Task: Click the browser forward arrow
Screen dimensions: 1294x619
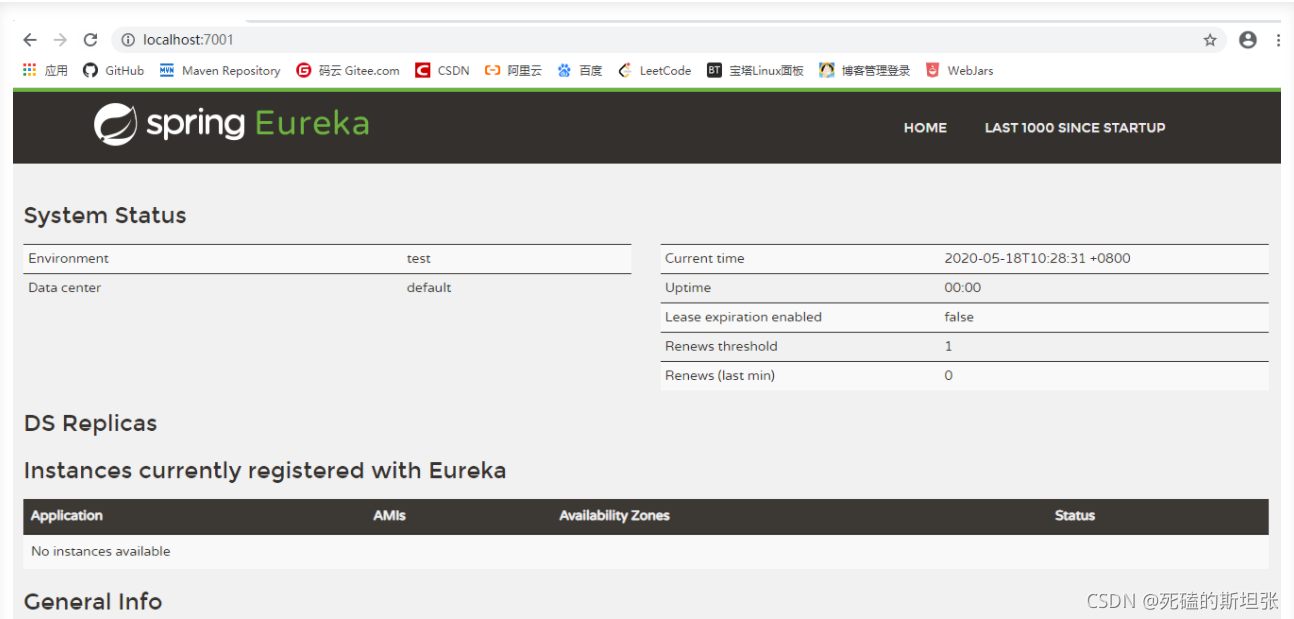Action: coord(60,40)
